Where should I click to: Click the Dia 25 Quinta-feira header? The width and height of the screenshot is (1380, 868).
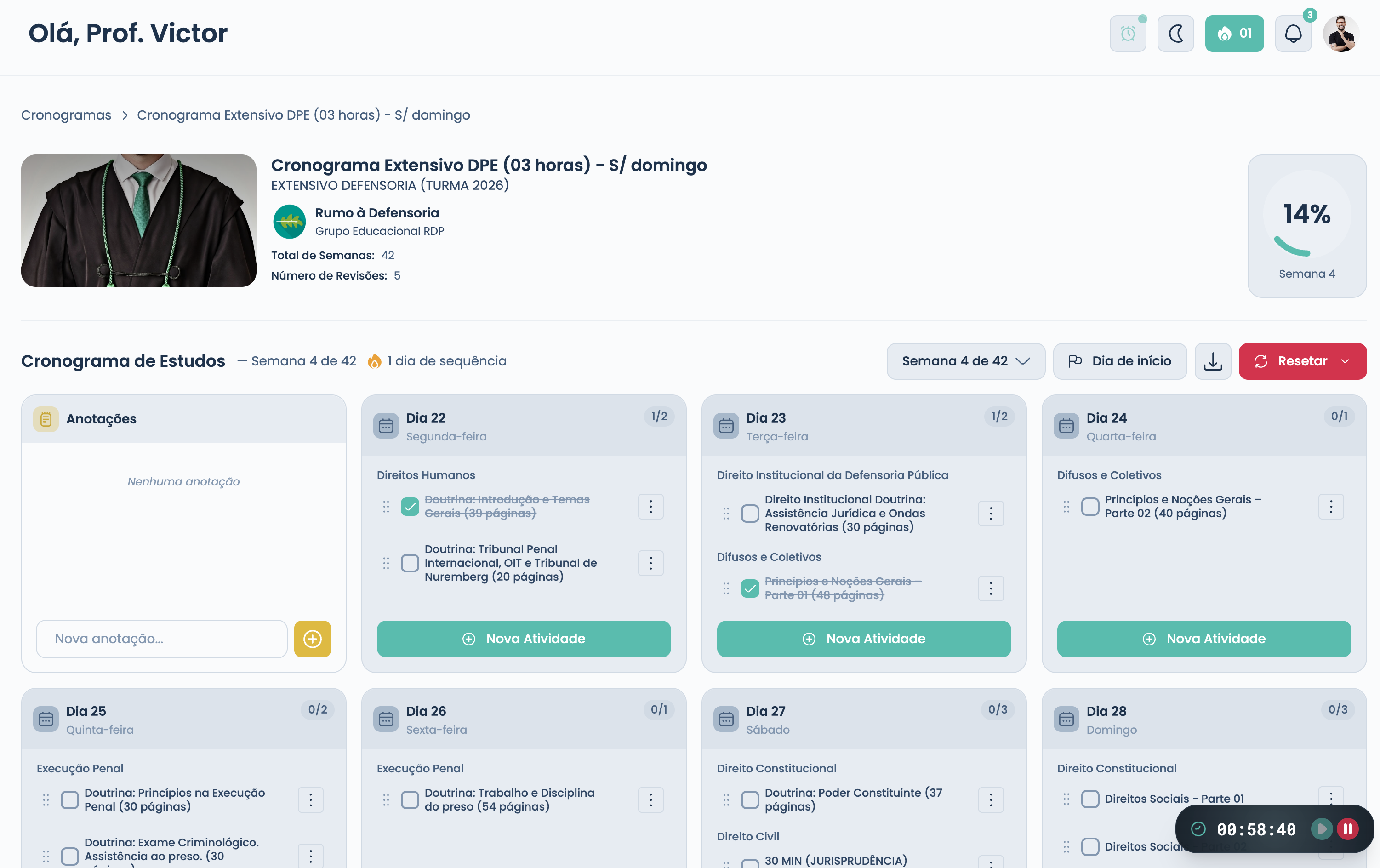click(x=183, y=719)
